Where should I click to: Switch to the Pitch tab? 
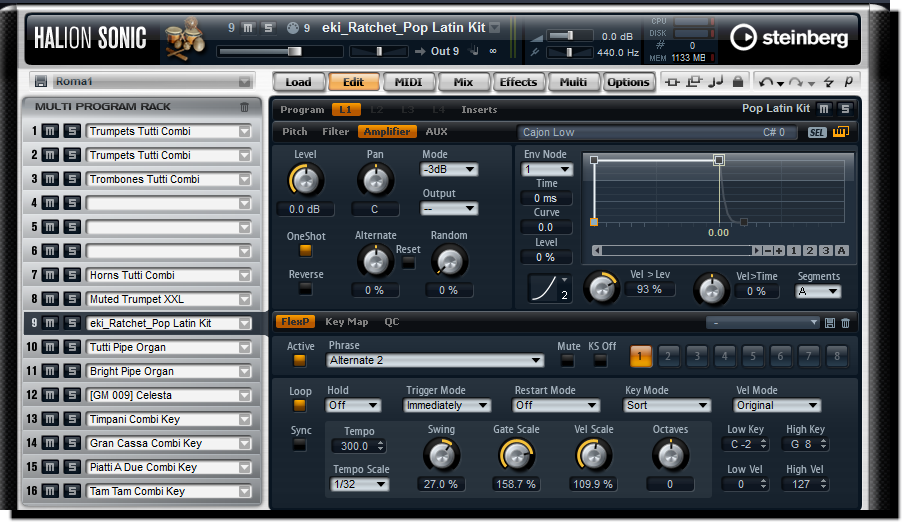coord(294,132)
